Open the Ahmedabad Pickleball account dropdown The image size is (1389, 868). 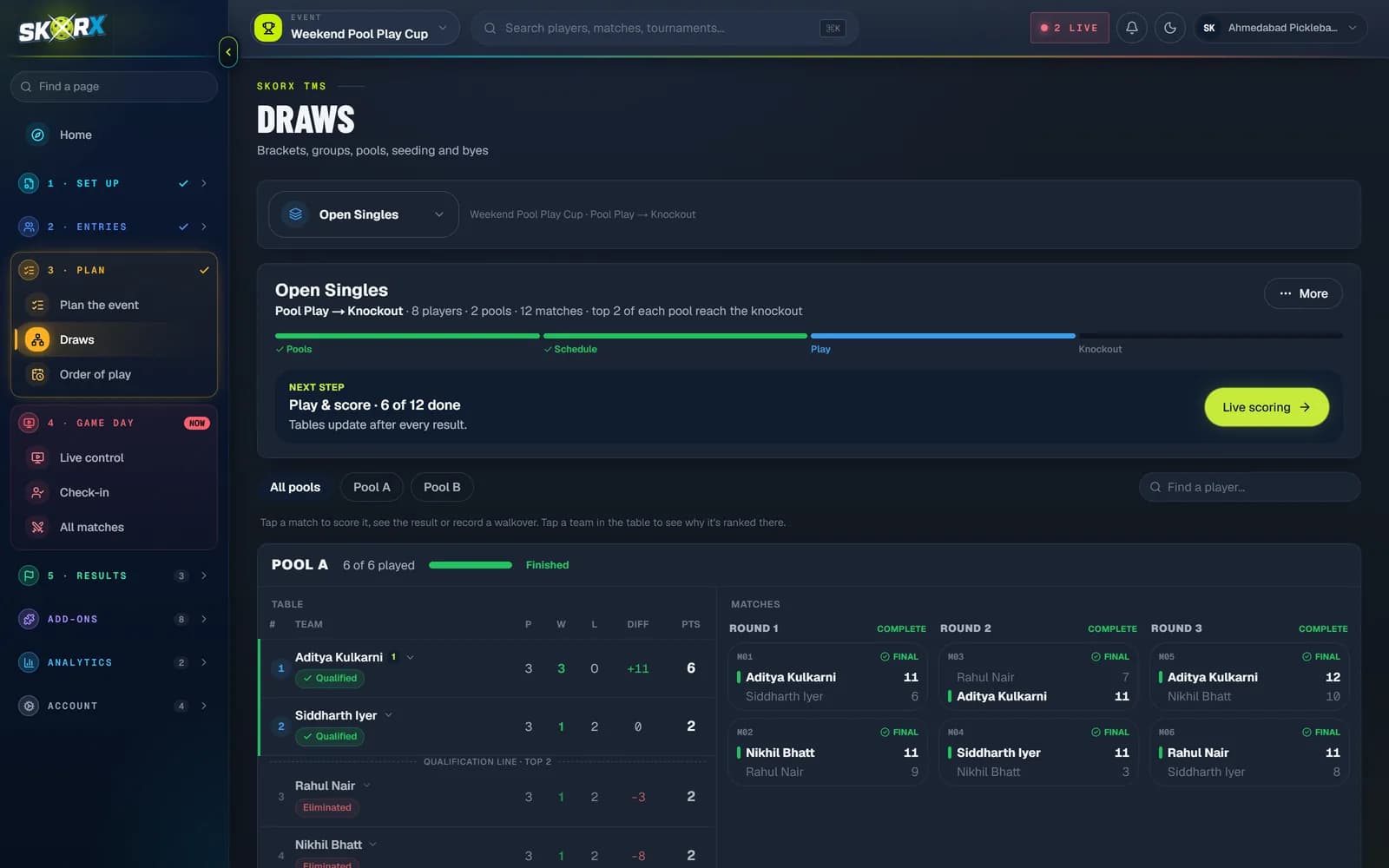[1280, 28]
